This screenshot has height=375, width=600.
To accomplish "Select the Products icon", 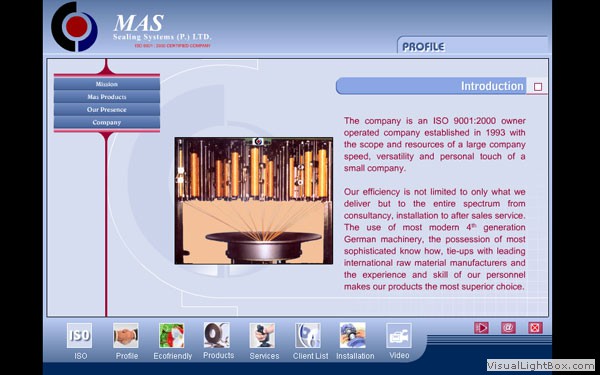I will [217, 335].
